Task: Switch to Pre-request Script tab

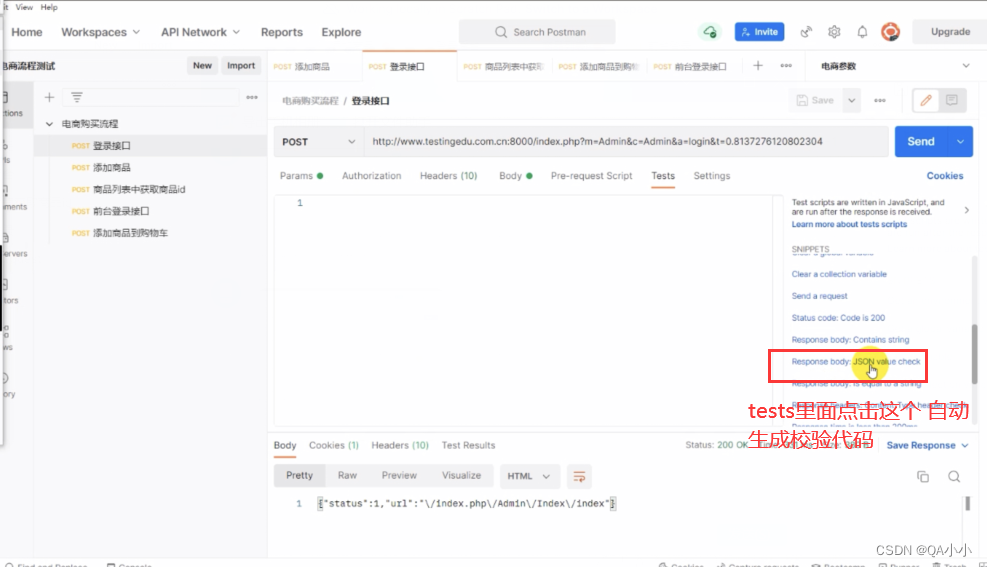Action: (591, 176)
